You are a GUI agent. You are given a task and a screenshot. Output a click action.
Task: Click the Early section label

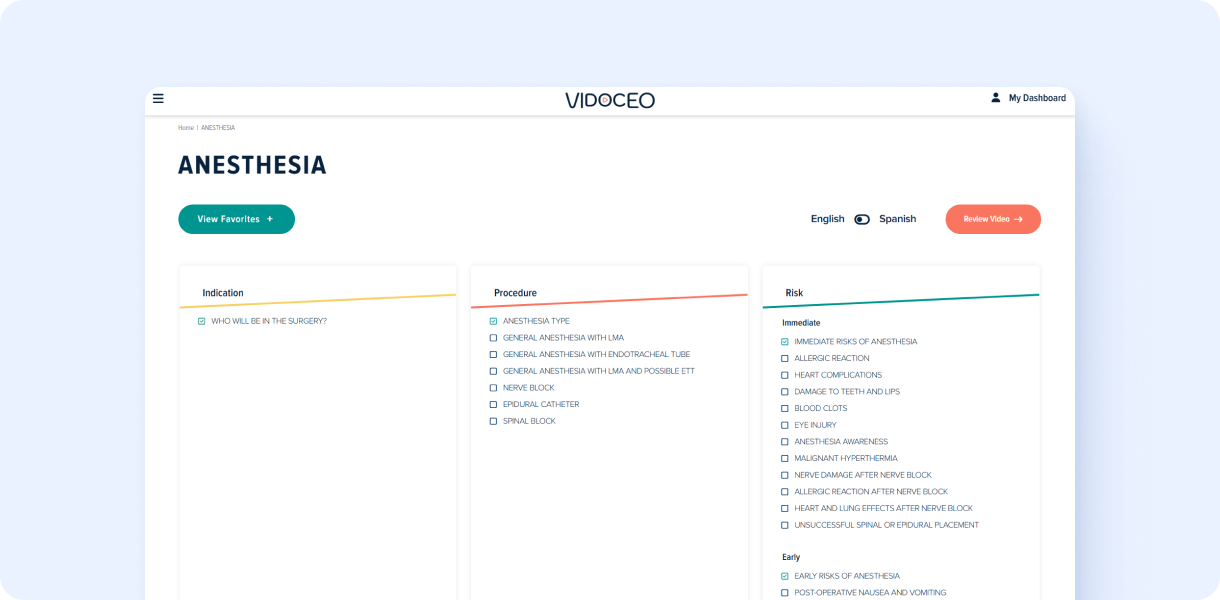pyautogui.click(x=791, y=557)
